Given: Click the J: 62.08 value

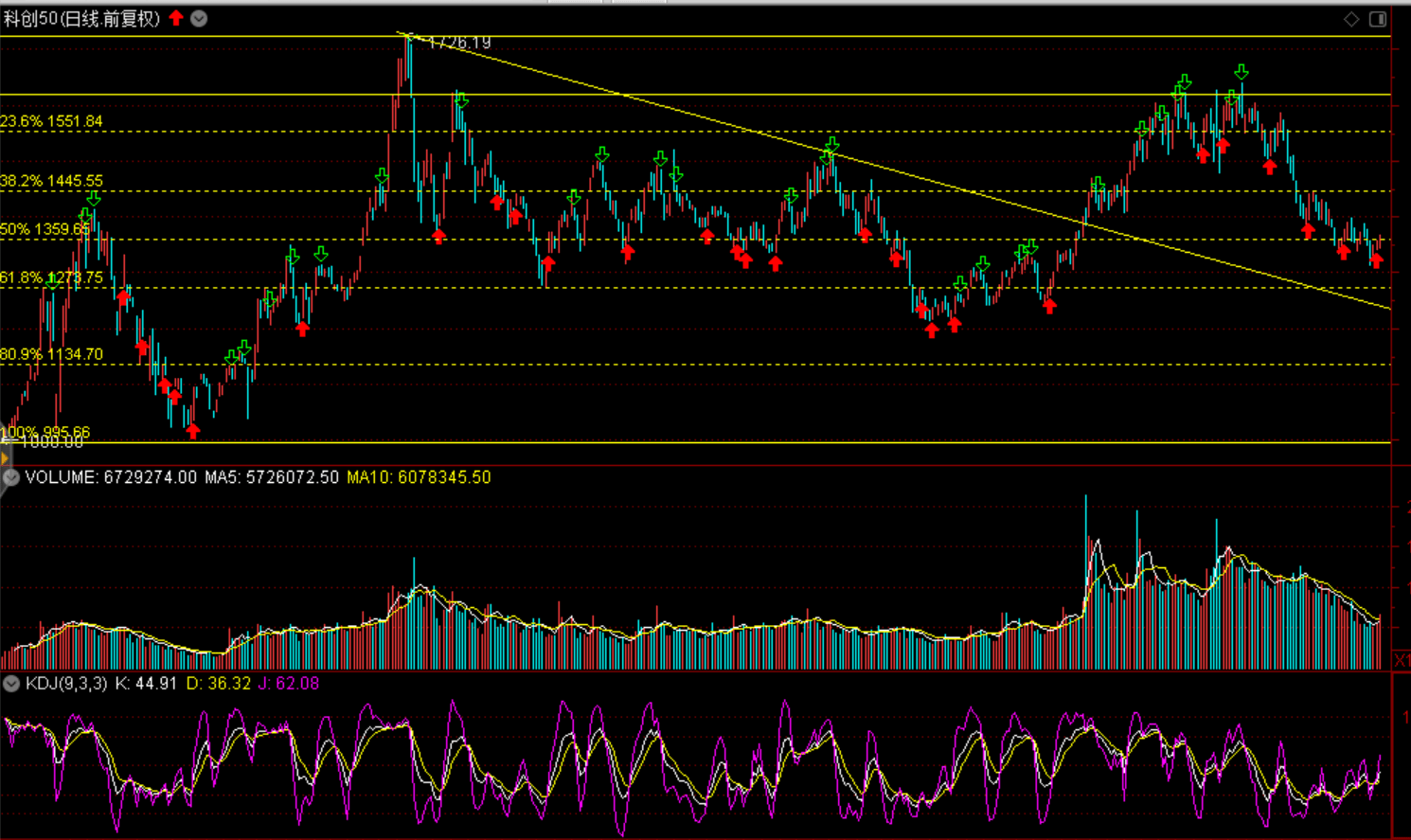Looking at the screenshot, I should pyautogui.click(x=289, y=684).
